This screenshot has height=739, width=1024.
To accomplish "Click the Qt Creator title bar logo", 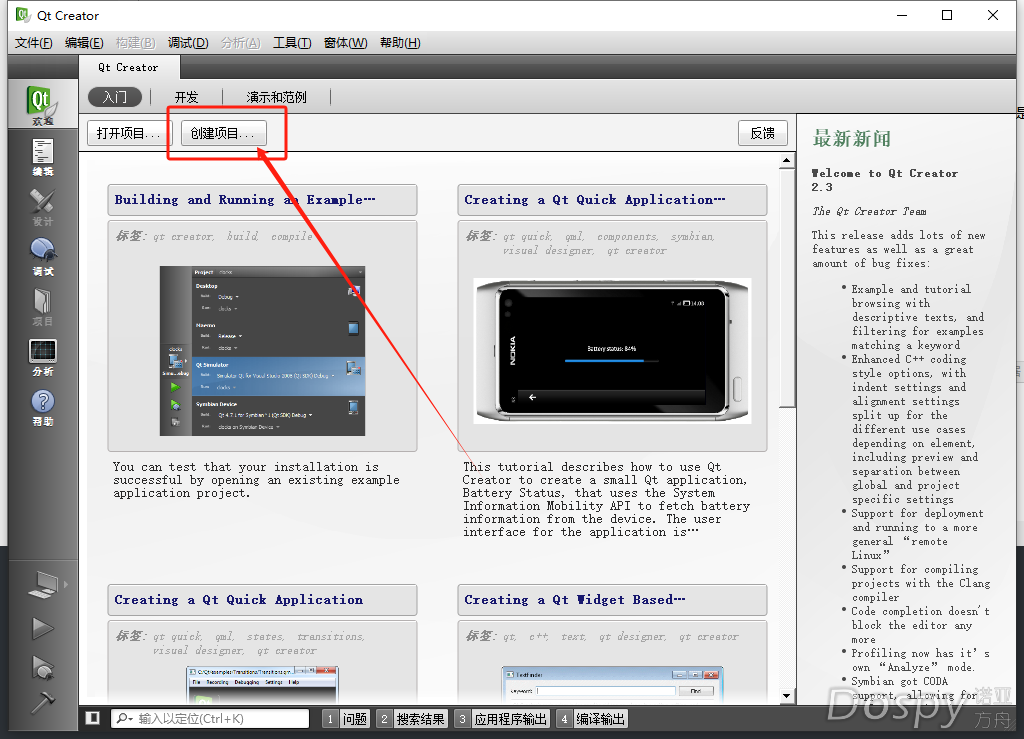I will point(23,14).
